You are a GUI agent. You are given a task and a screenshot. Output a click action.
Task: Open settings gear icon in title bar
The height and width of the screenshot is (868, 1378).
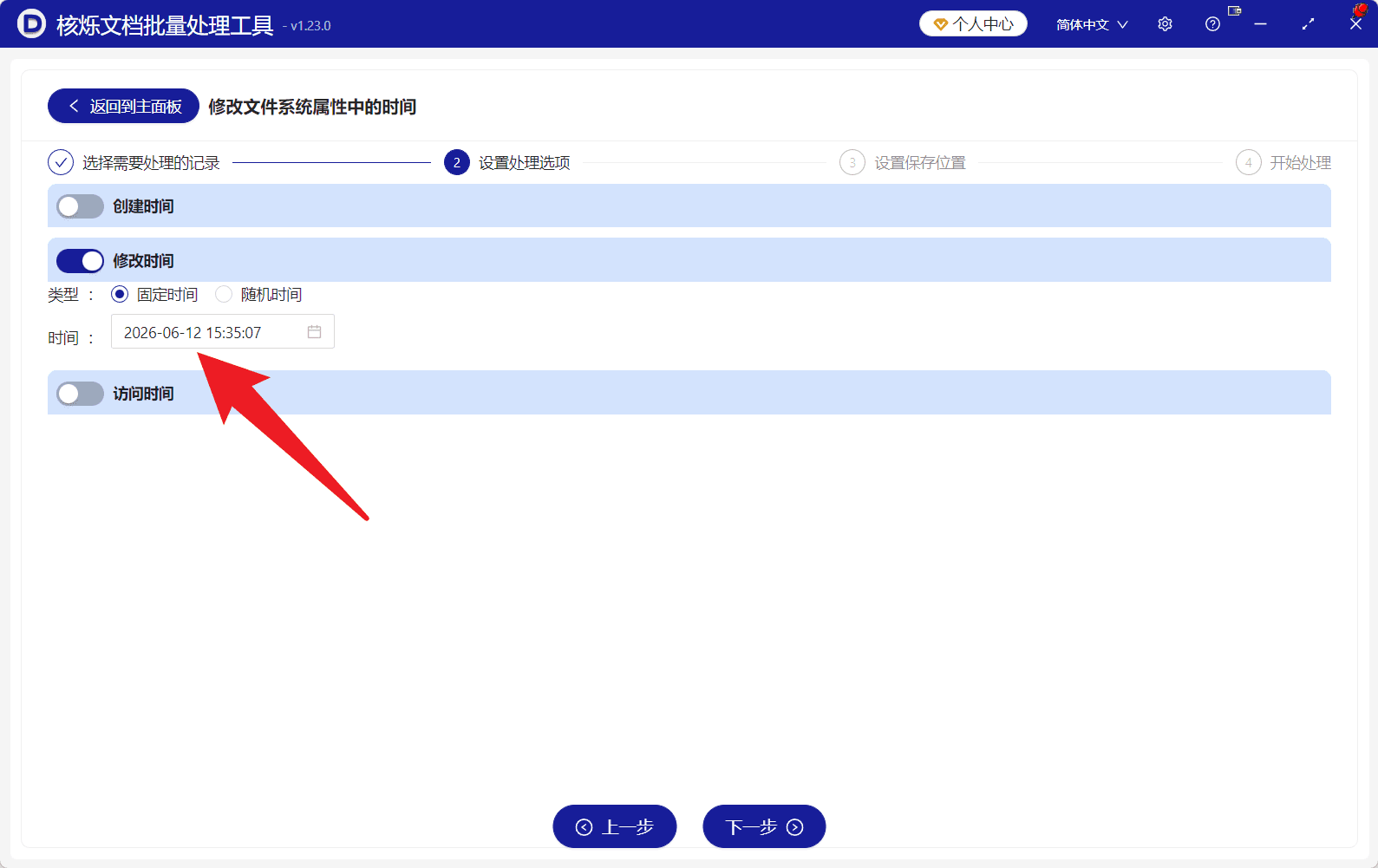click(x=1165, y=24)
